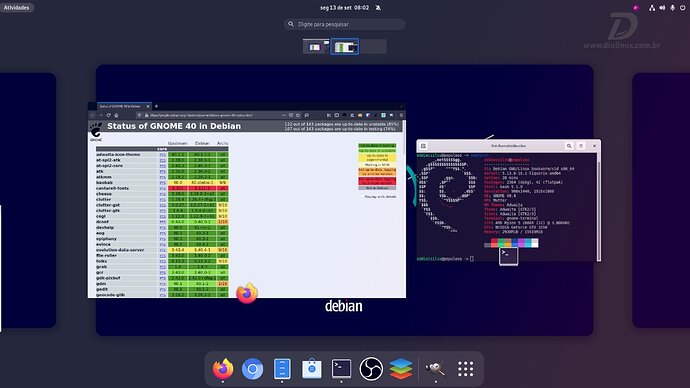Screen dimensions: 690x388
Task: Open ONLYOFFICE layered icon in the dash
Action: click(x=401, y=369)
